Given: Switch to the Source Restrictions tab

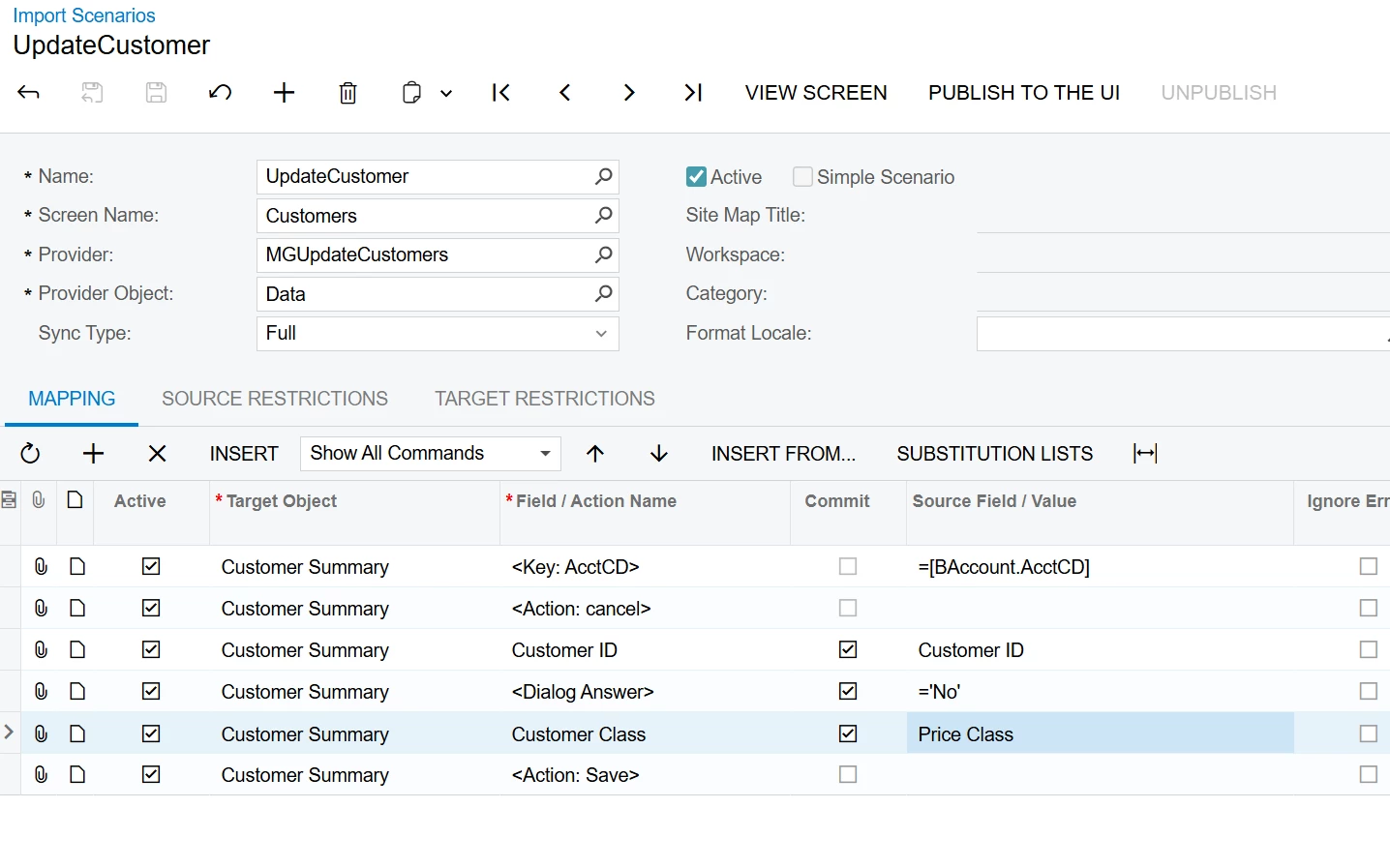Looking at the screenshot, I should (275, 399).
